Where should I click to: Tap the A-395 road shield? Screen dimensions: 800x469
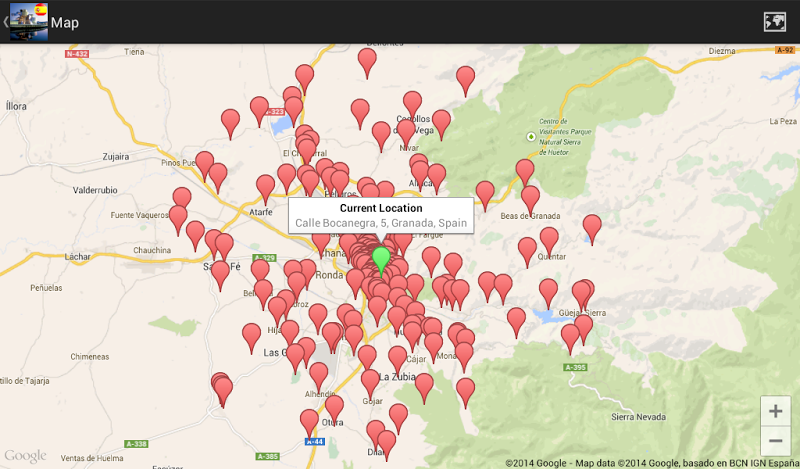click(575, 367)
